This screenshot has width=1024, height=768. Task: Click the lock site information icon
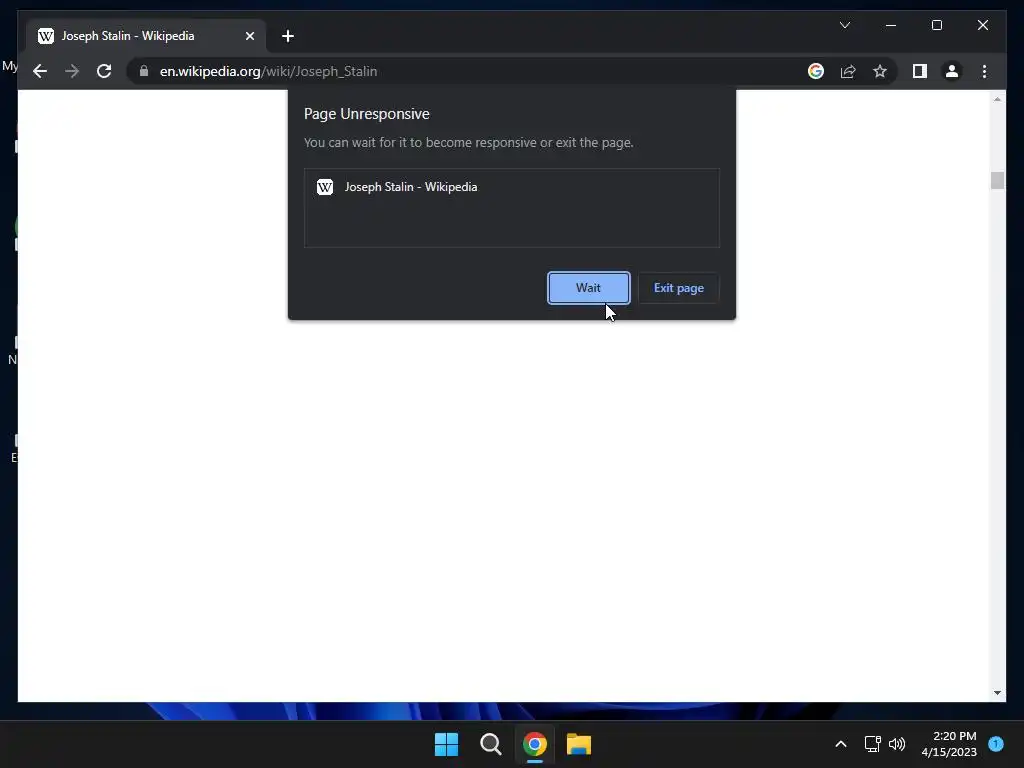pyautogui.click(x=144, y=71)
